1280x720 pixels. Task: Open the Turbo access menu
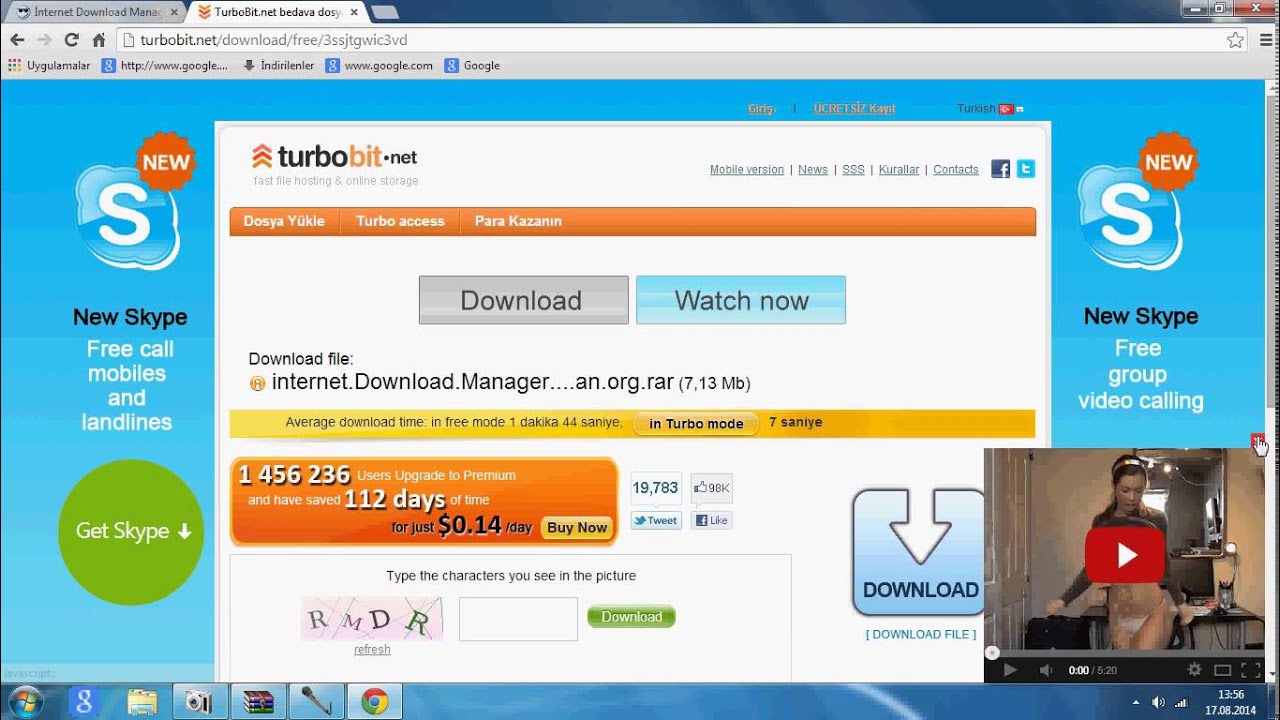coord(400,221)
